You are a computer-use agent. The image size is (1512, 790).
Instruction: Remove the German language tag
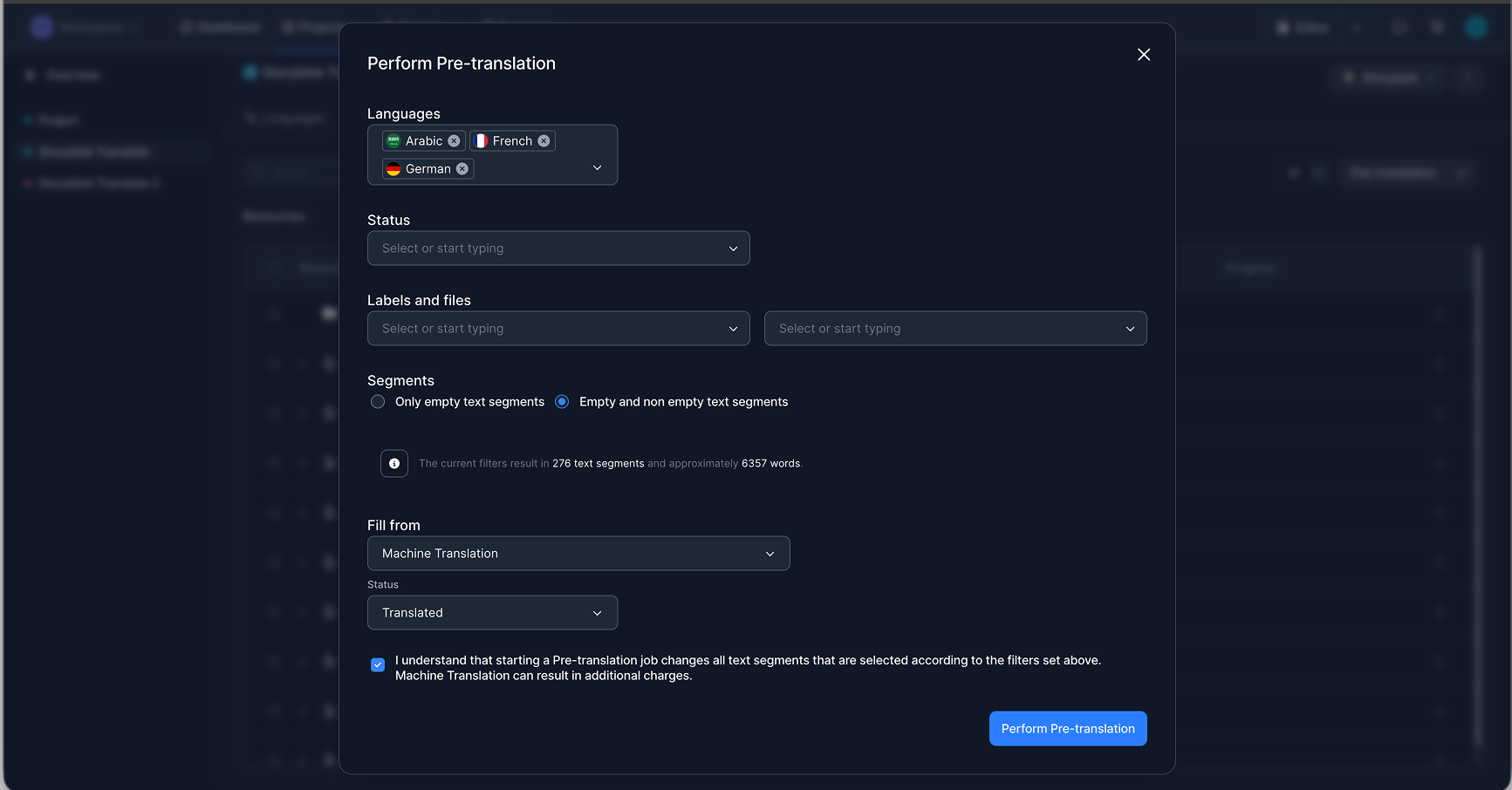pyautogui.click(x=462, y=169)
